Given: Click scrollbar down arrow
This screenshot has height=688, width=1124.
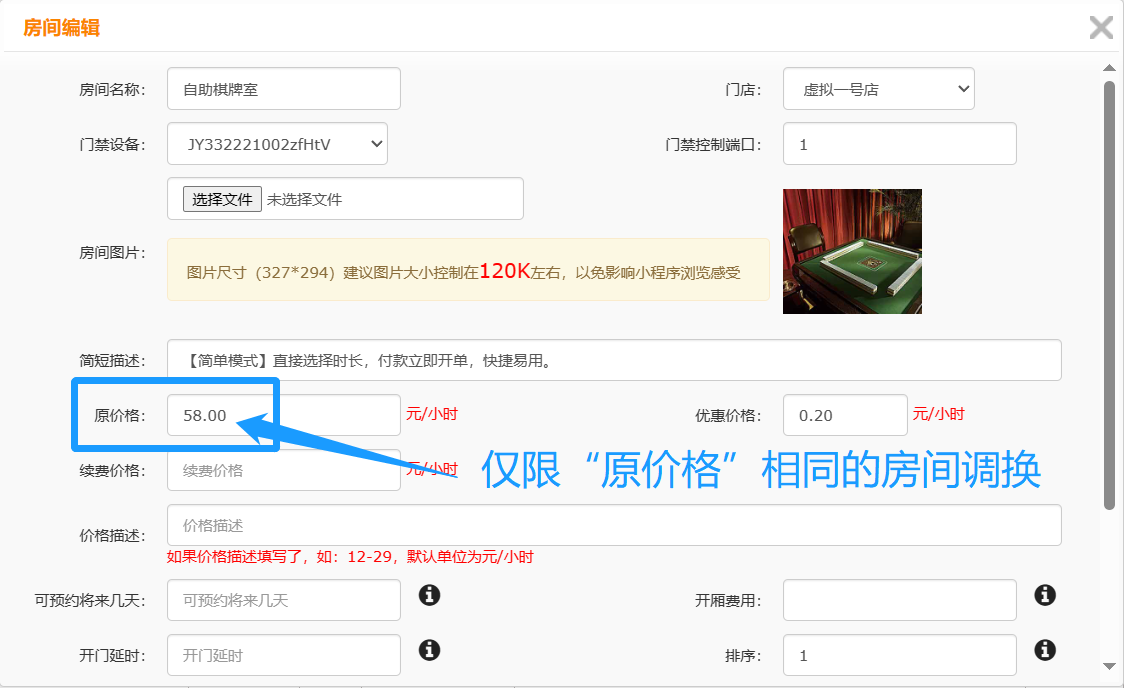Looking at the screenshot, I should click(x=1109, y=666).
